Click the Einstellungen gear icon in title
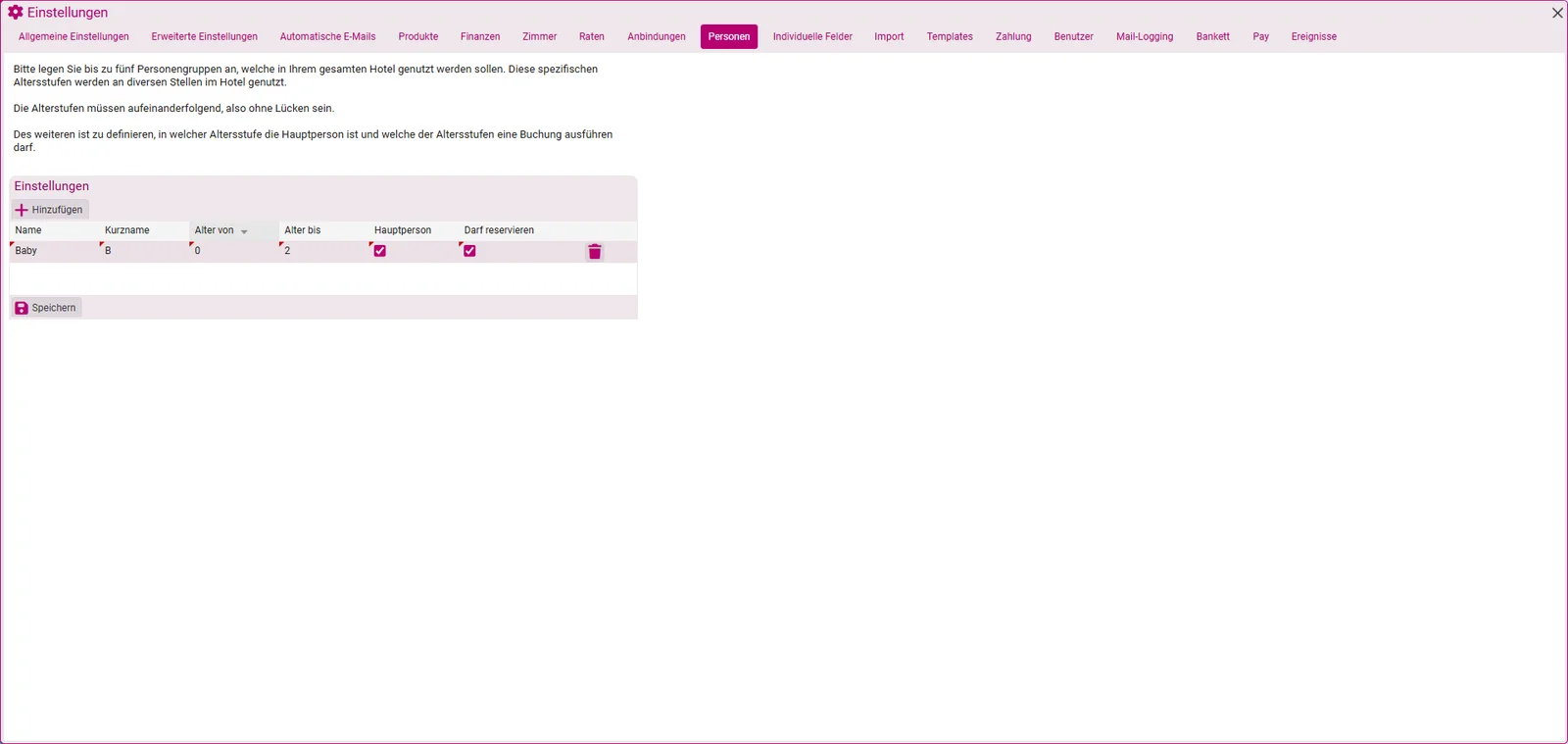Viewport: 1568px width, 744px height. click(16, 13)
